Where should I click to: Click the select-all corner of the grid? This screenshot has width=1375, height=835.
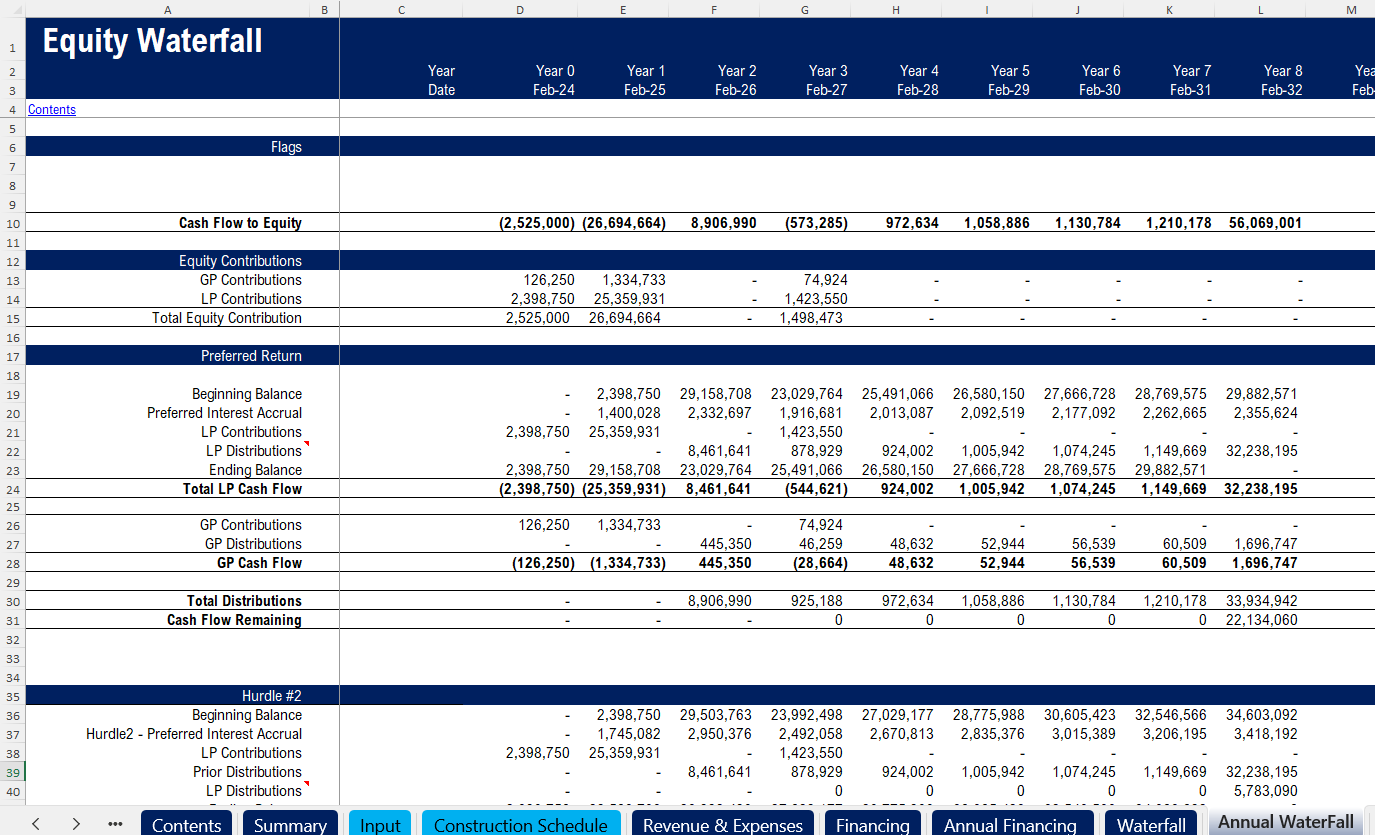click(x=12, y=9)
